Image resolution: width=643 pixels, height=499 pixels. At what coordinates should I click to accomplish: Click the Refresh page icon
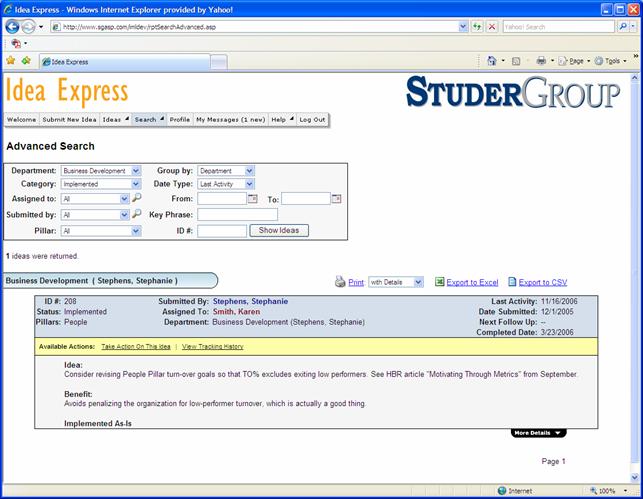click(x=477, y=27)
